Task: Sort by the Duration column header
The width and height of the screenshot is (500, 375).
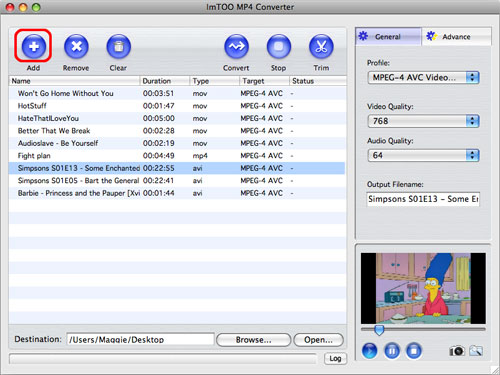Action: pos(165,81)
